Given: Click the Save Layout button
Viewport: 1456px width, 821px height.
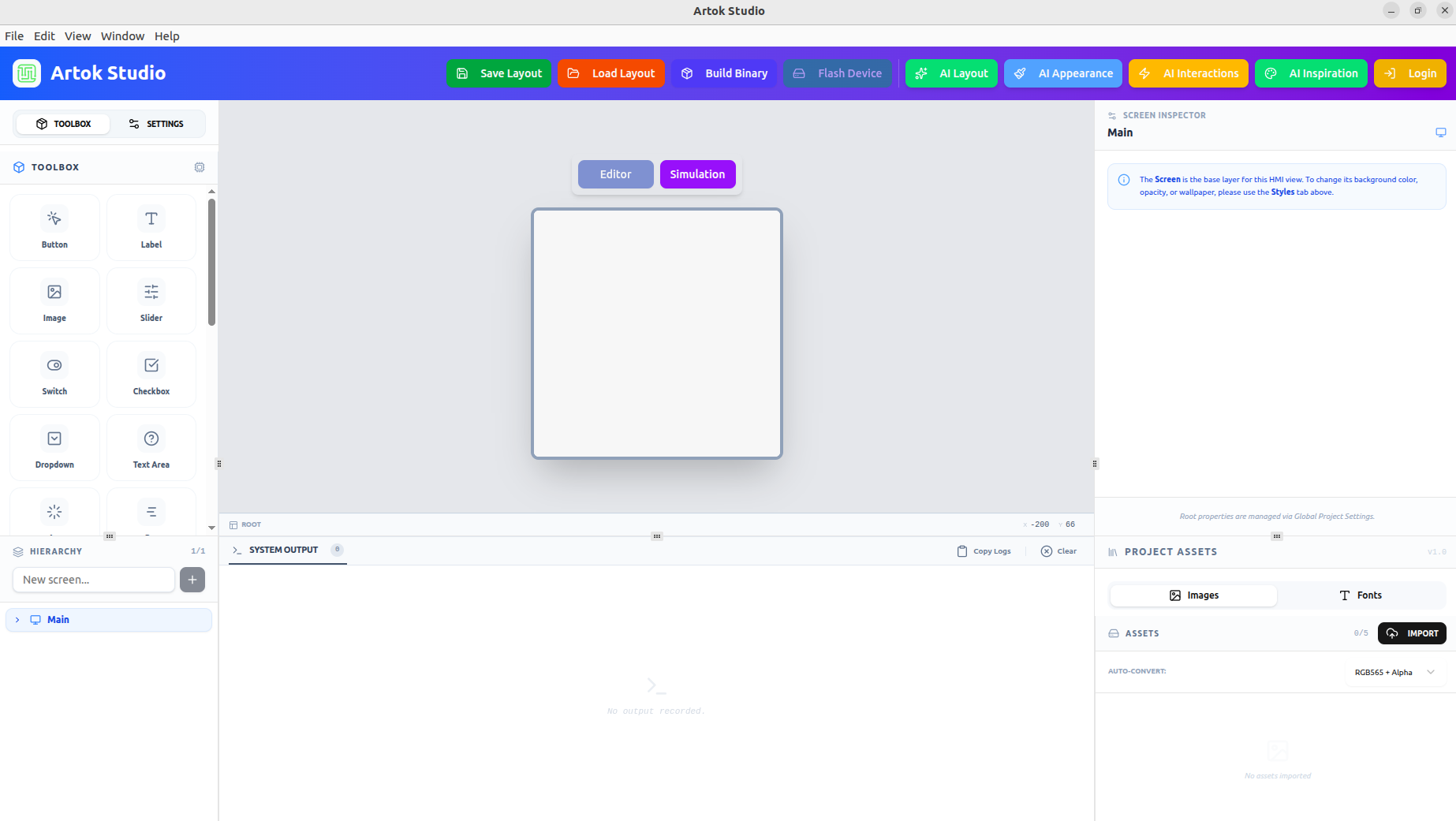Looking at the screenshot, I should tap(498, 73).
